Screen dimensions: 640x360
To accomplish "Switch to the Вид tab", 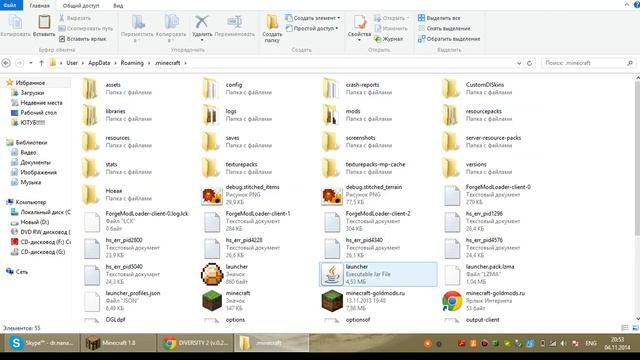I will point(118,6).
